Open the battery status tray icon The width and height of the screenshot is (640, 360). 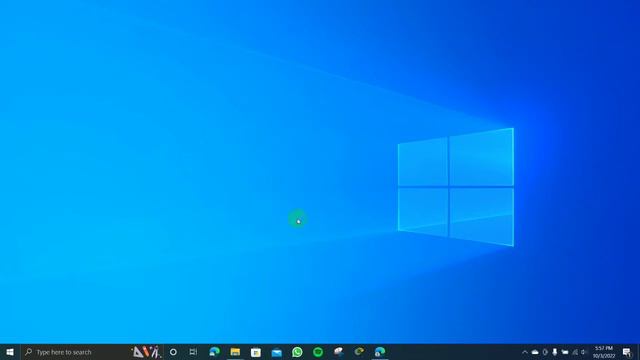click(x=565, y=352)
